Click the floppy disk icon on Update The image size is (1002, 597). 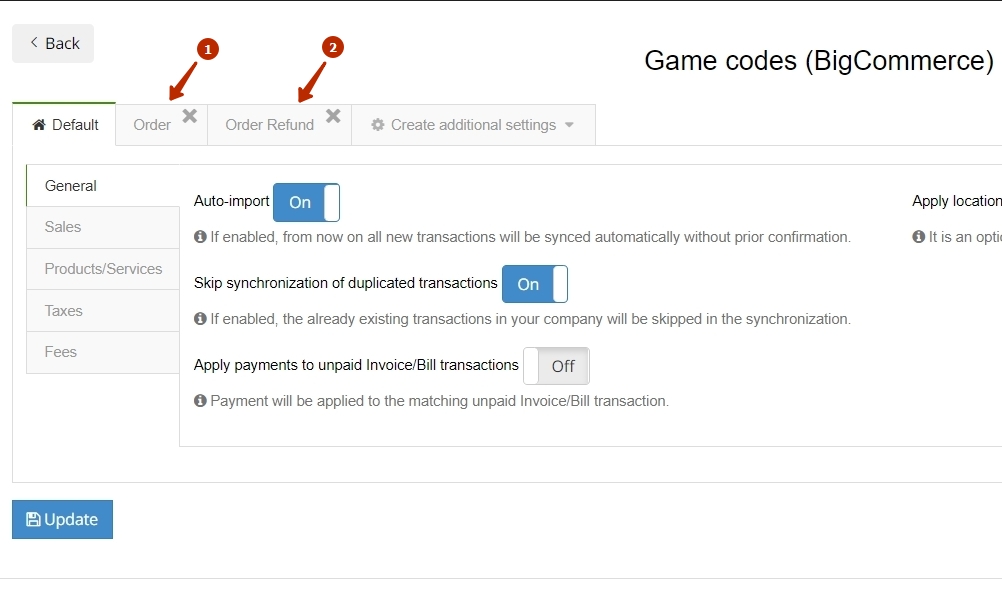coord(33,520)
